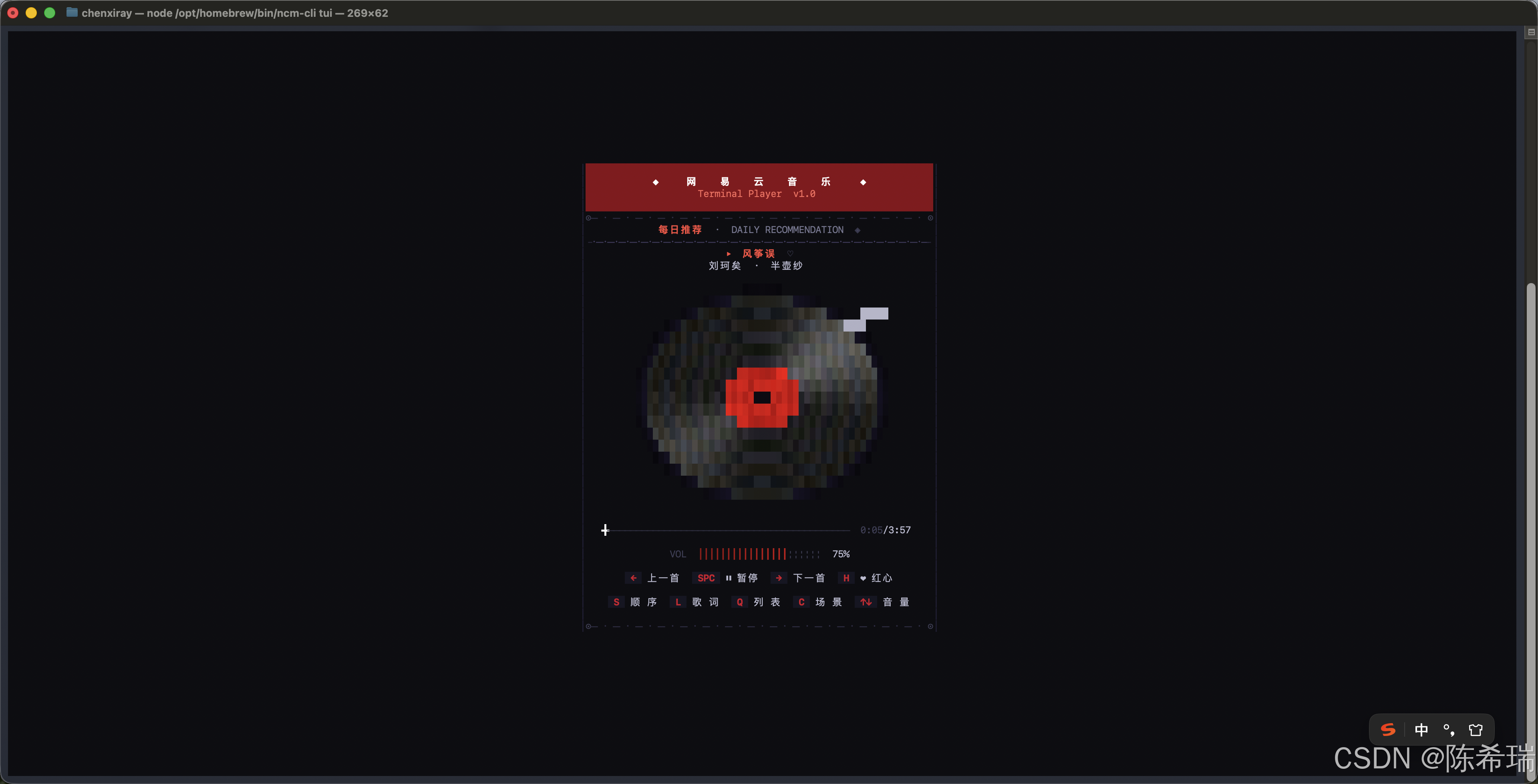Click the artist name 刘珂矣

(725, 266)
